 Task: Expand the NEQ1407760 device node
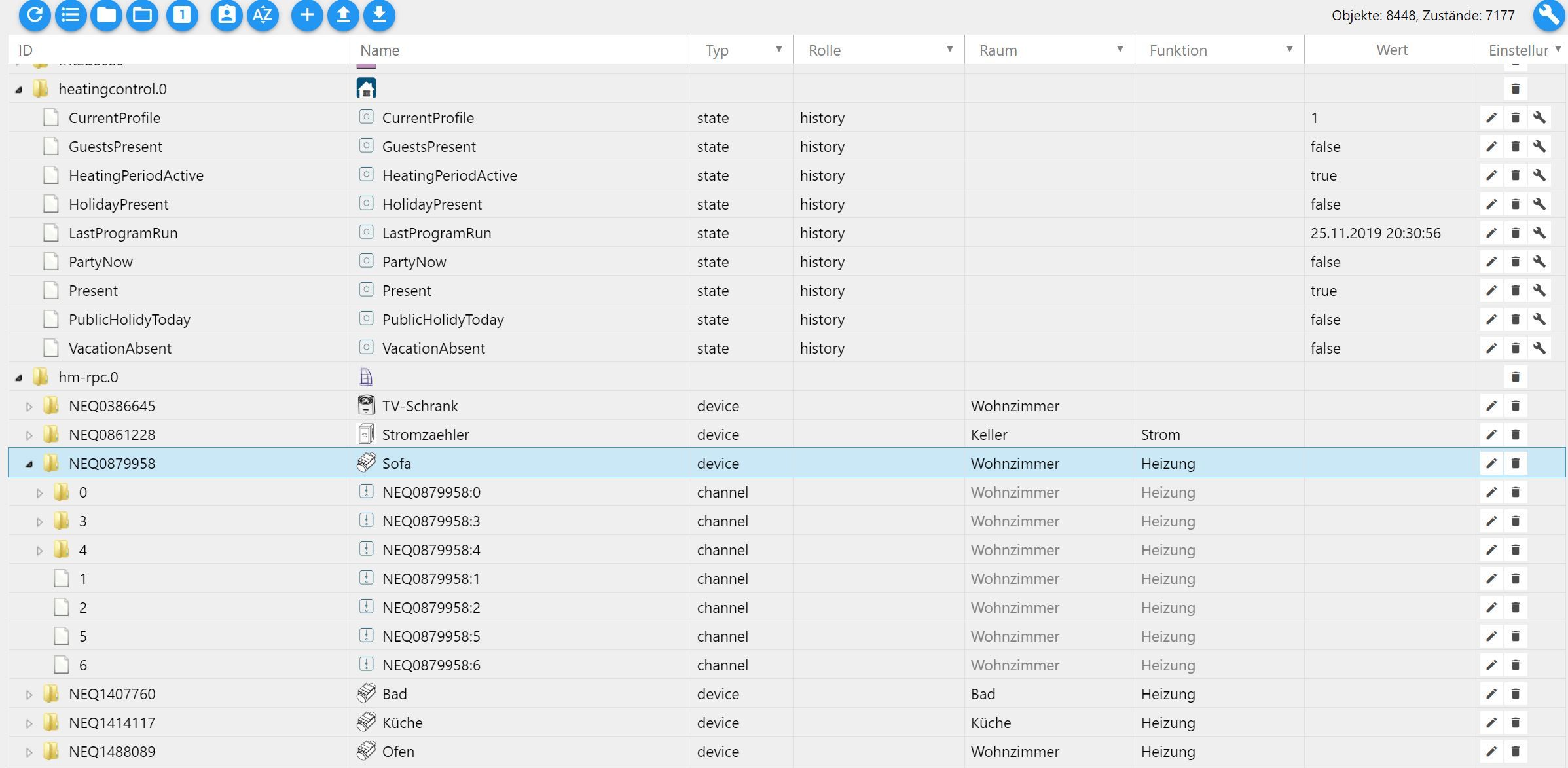[29, 695]
